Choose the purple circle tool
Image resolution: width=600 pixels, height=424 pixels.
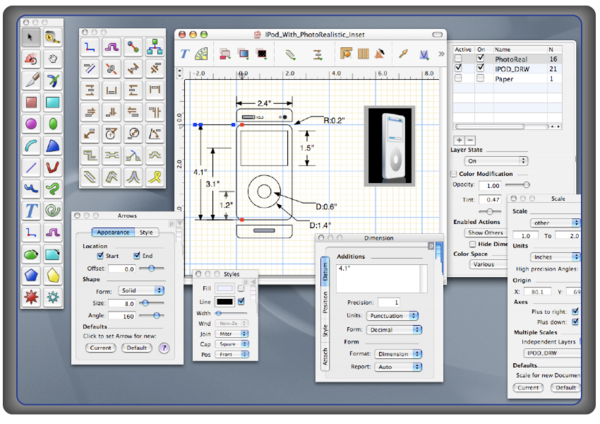click(32, 124)
